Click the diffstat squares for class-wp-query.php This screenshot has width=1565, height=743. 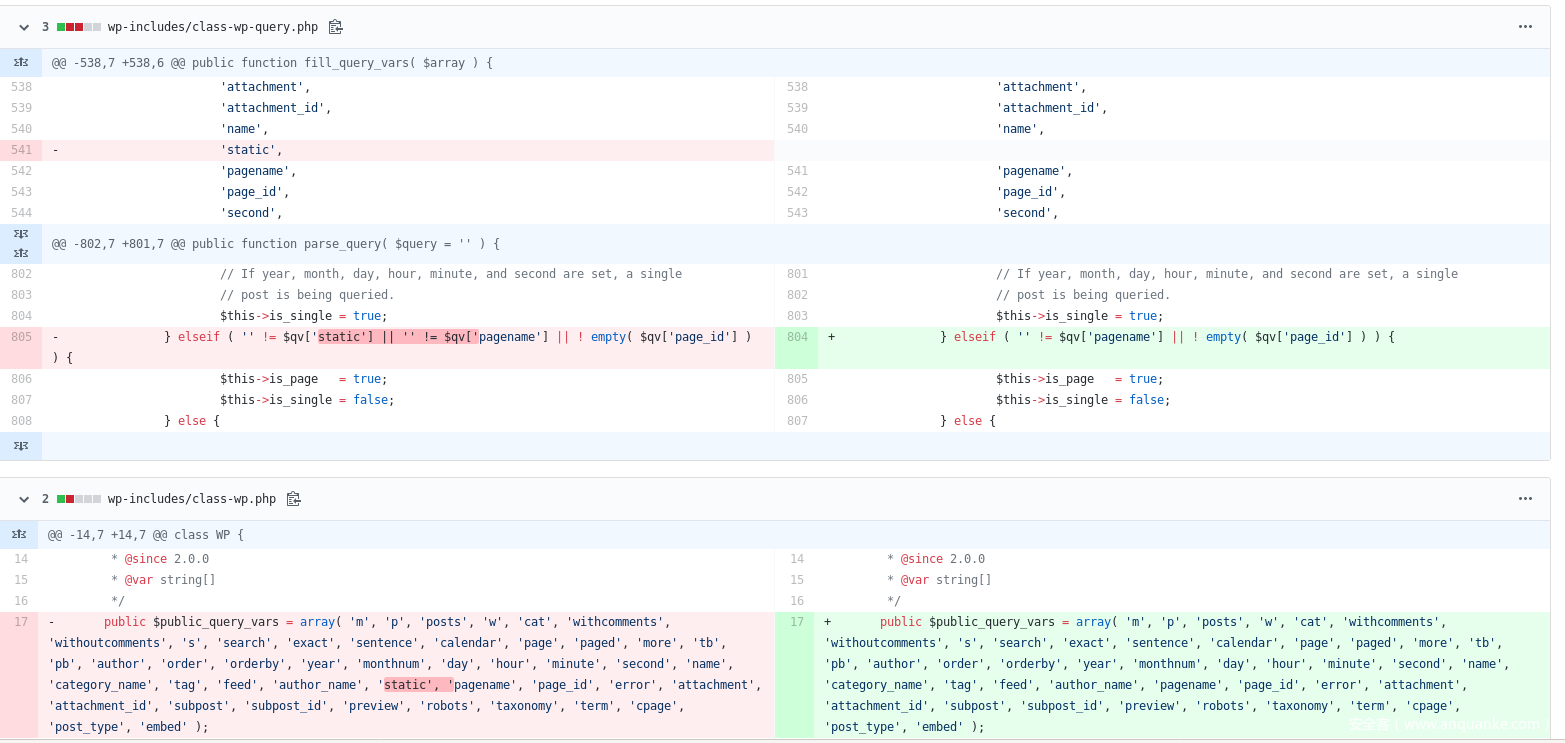79,27
